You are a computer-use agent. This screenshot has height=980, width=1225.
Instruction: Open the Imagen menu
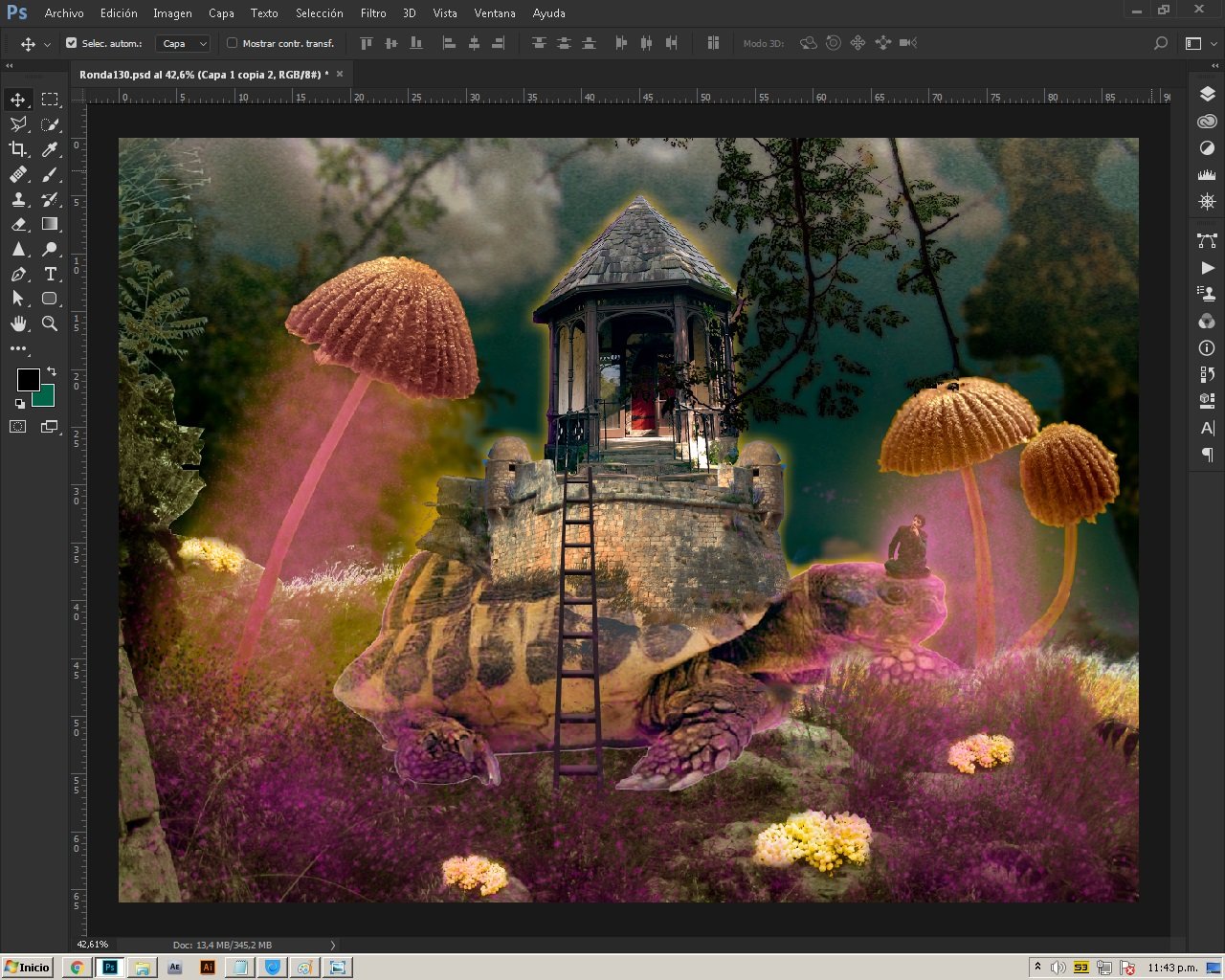point(172,13)
